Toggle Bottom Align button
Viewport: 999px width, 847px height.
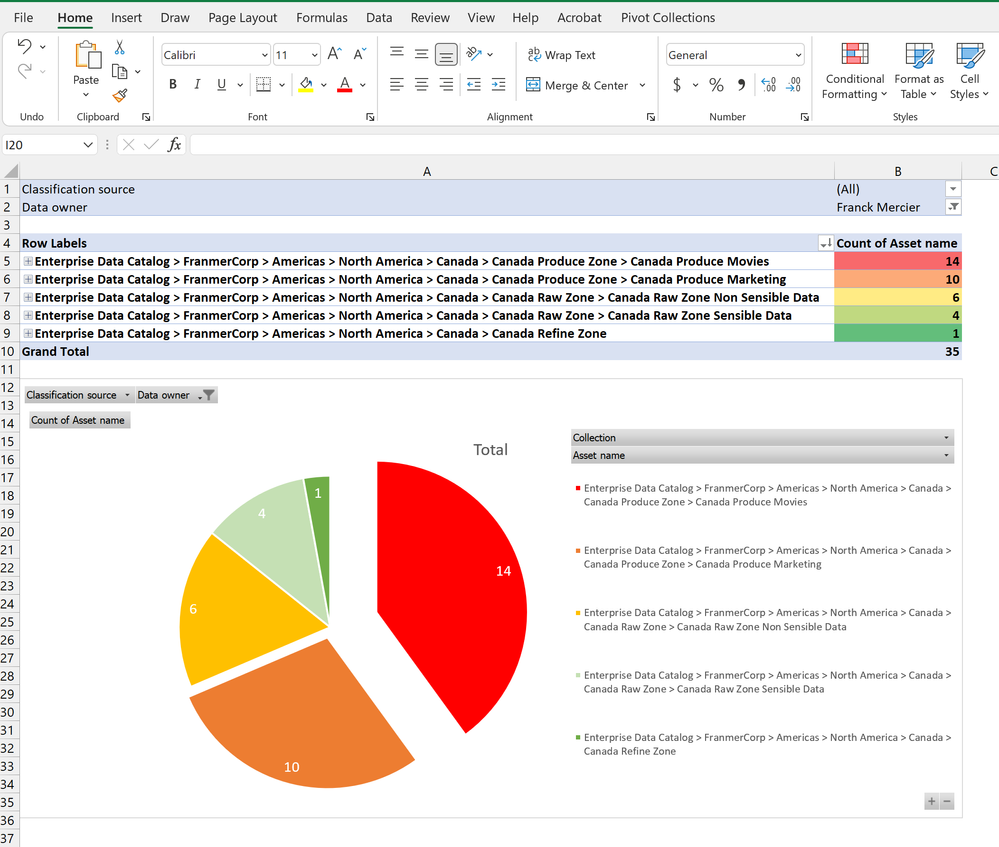point(446,55)
